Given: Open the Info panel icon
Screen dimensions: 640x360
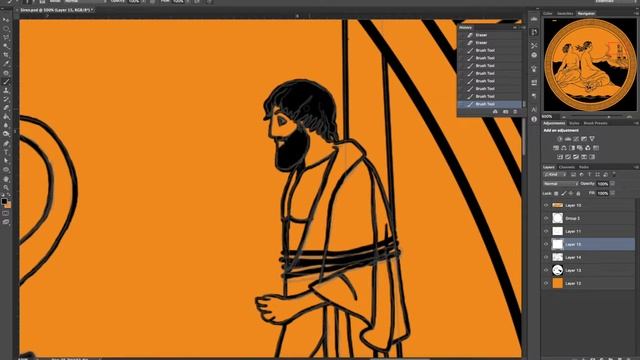Looking at the screenshot, I should point(534,119).
